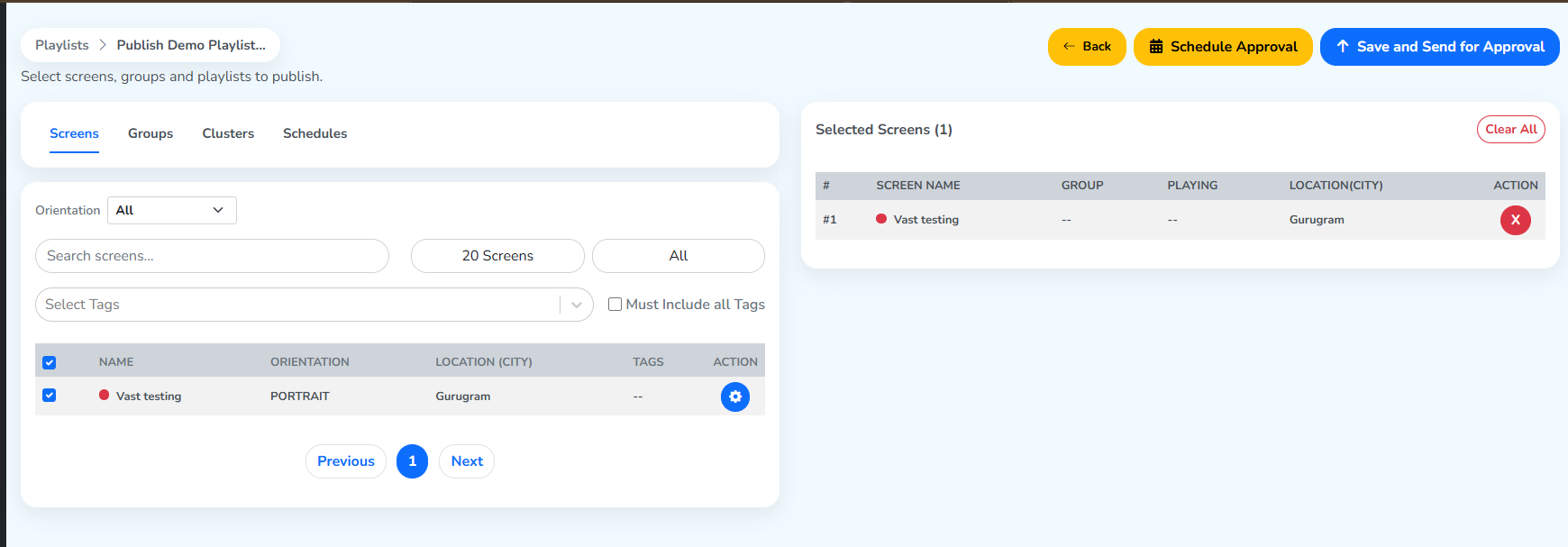This screenshot has width=1568, height=547.
Task: Click Gurugram in the left screens table
Action: tap(463, 397)
